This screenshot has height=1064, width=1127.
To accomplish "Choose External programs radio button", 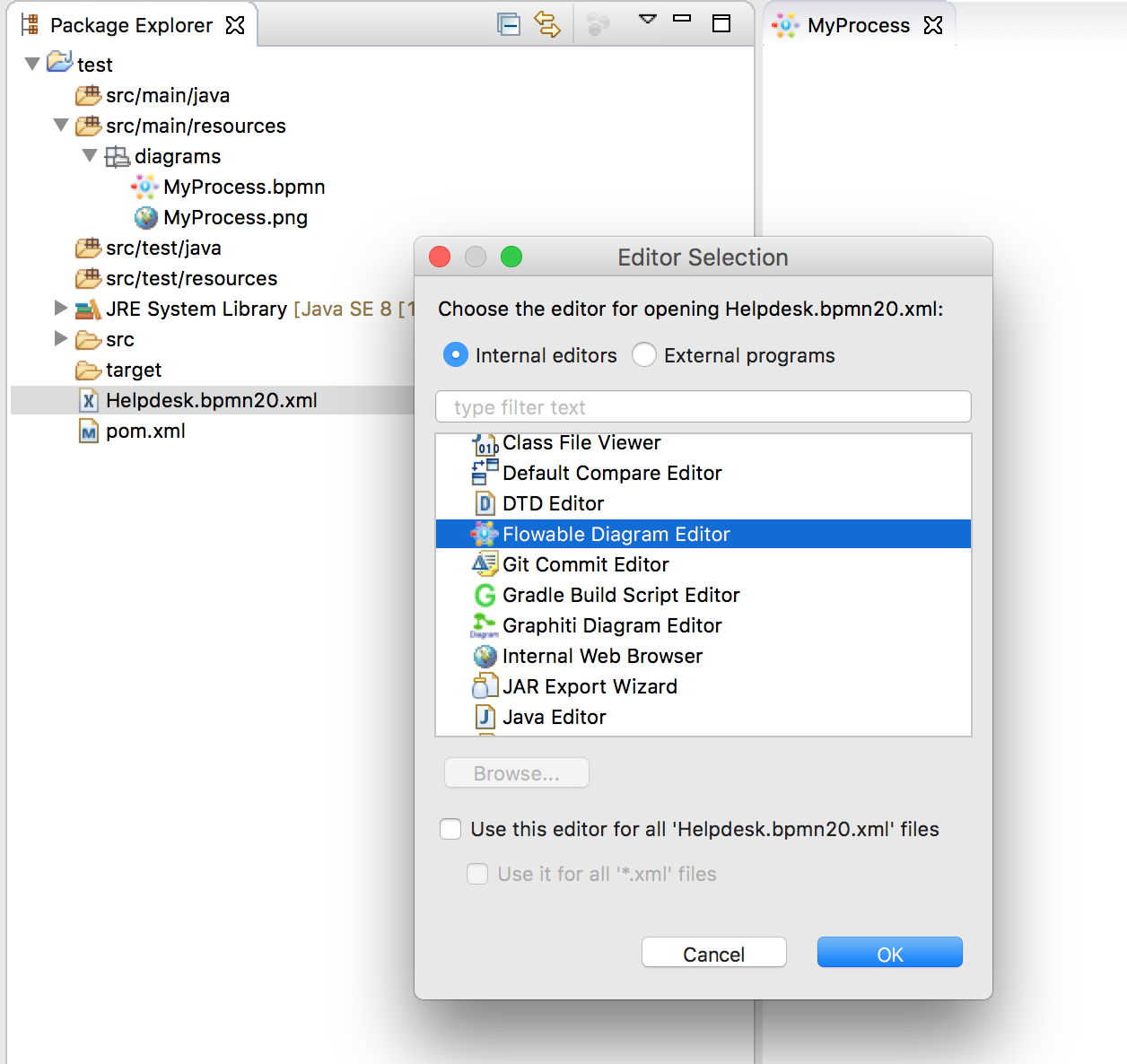I will [644, 355].
